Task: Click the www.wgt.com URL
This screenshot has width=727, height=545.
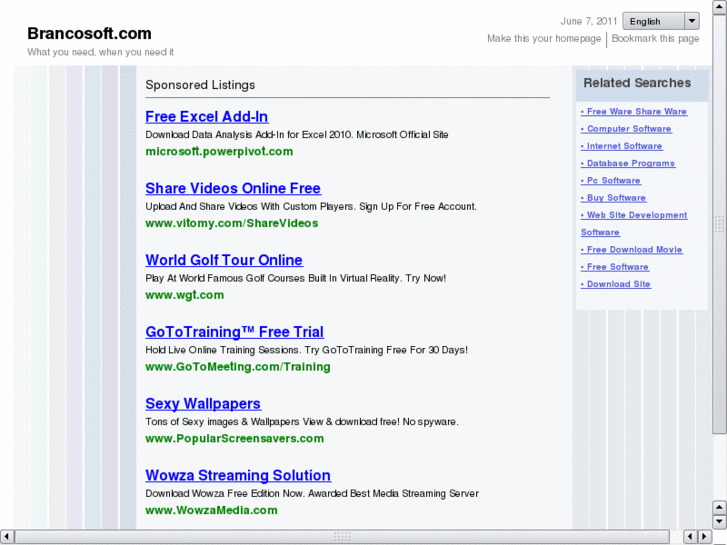Action: (x=185, y=295)
